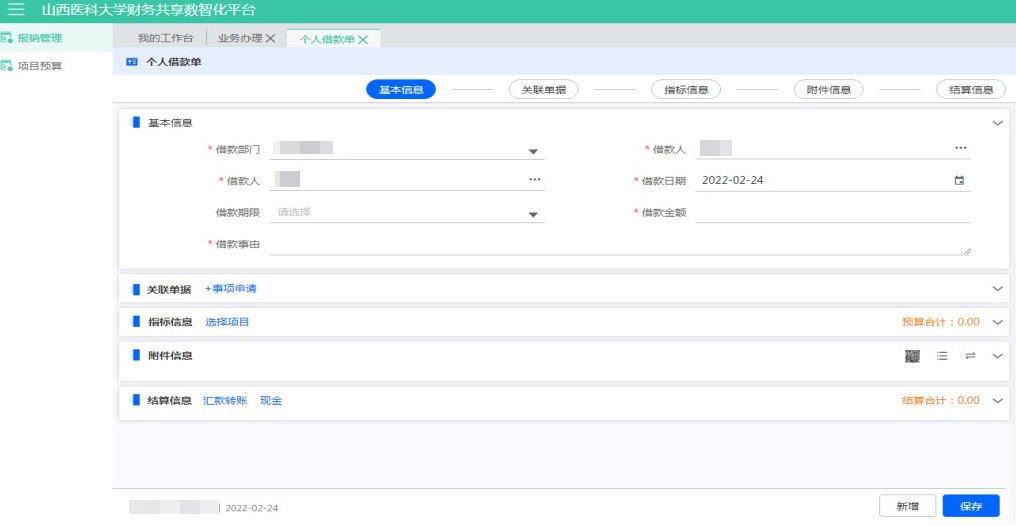Click the QR code icon in 附件信息

(x=912, y=356)
